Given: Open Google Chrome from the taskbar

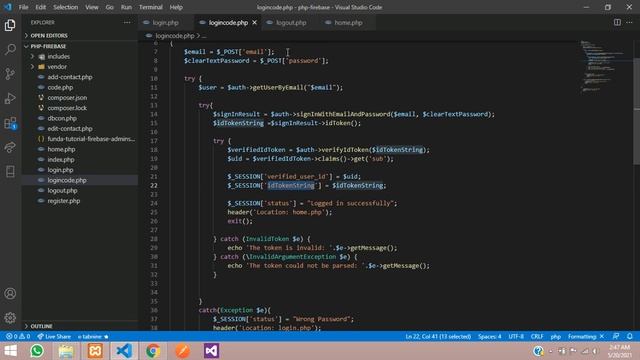Looking at the screenshot, I should tap(153, 351).
